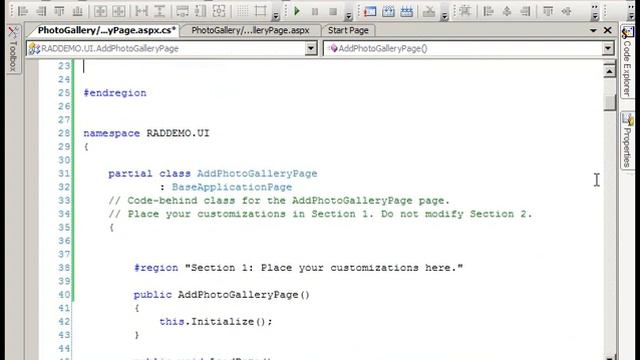This screenshot has height=360, width=640.
Task: Click the greyed middle-align format icon
Action: pos(566,11)
